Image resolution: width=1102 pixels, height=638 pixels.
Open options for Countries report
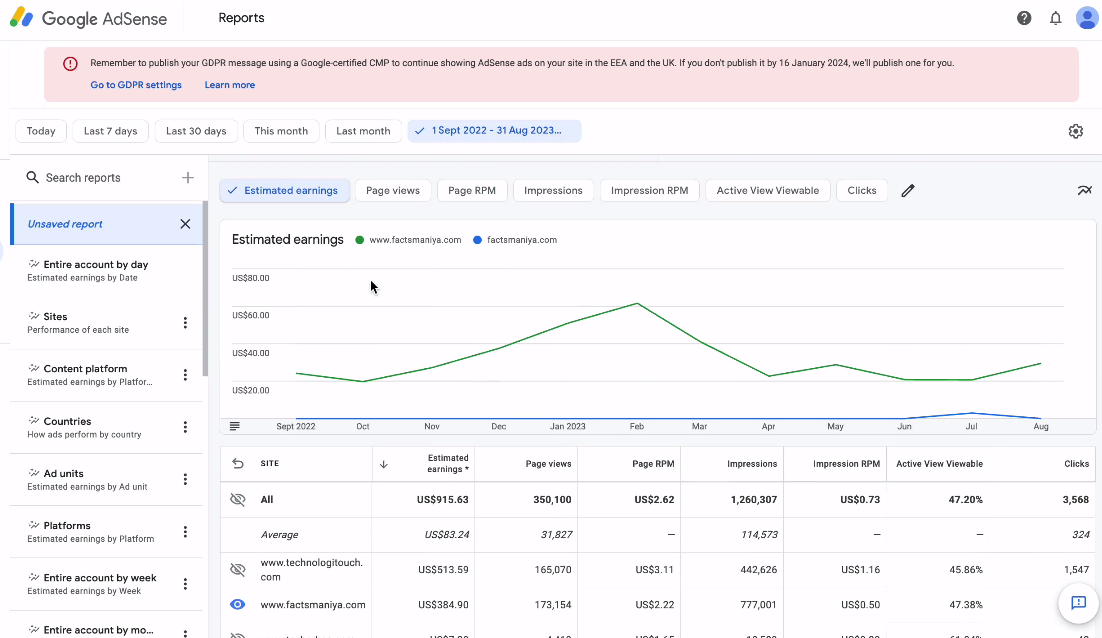185,427
